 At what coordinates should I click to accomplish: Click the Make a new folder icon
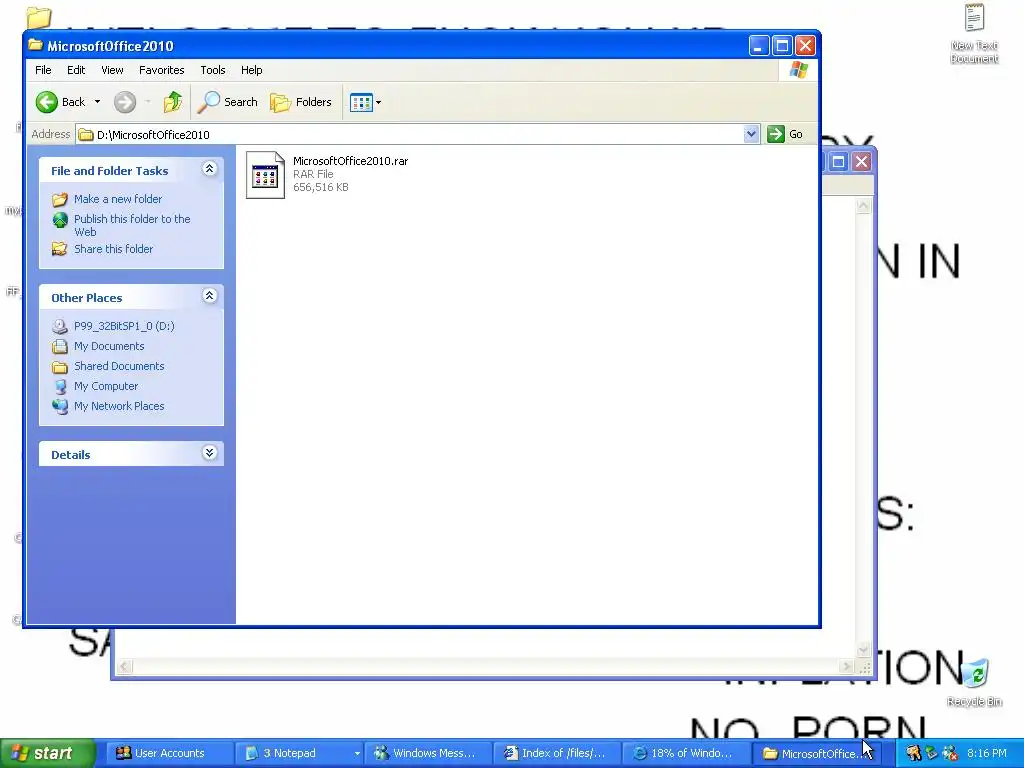(59, 199)
